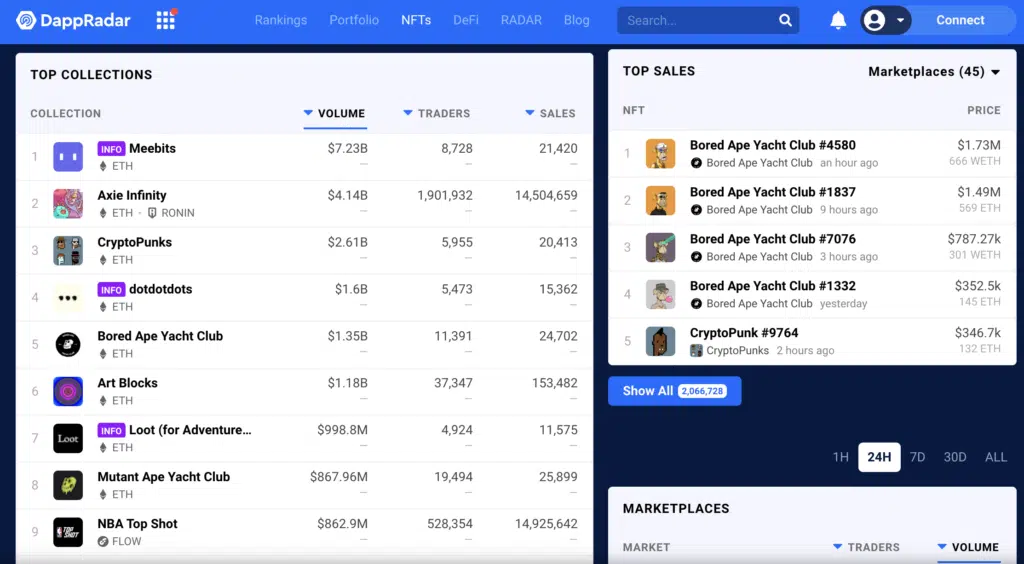
Task: Click the Meebits collection icon
Action: click(68, 157)
